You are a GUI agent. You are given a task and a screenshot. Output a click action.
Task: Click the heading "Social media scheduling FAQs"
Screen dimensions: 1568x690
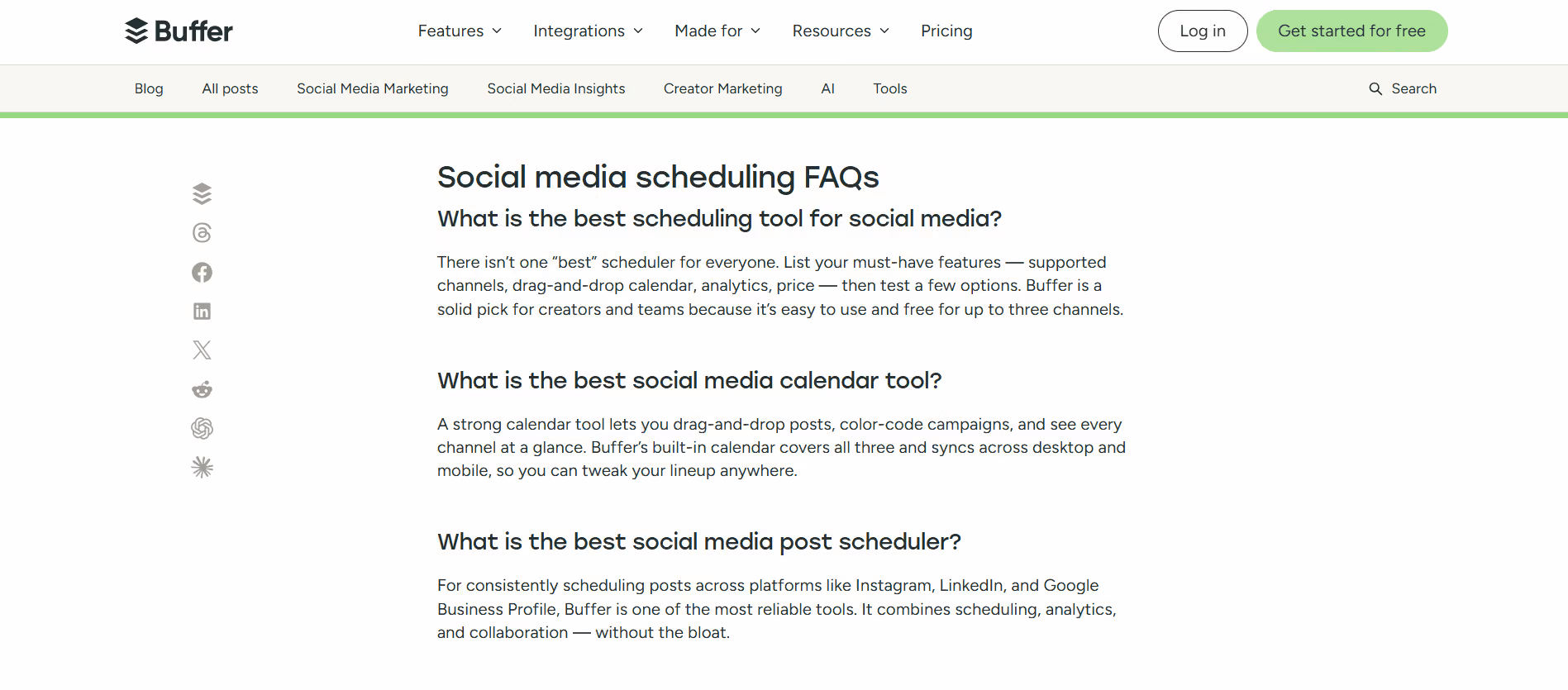click(658, 177)
